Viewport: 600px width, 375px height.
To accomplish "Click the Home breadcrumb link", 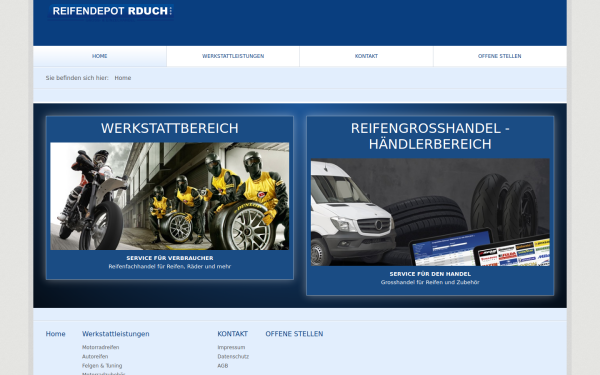I will (x=123, y=78).
